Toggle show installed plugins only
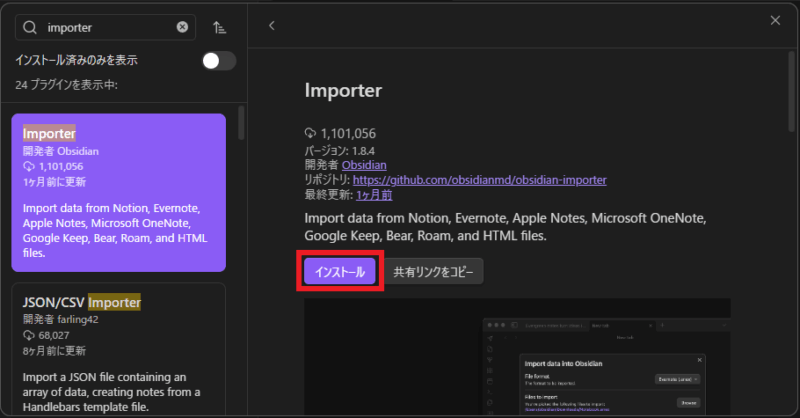Image resolution: width=800 pixels, height=418 pixels. (x=219, y=61)
